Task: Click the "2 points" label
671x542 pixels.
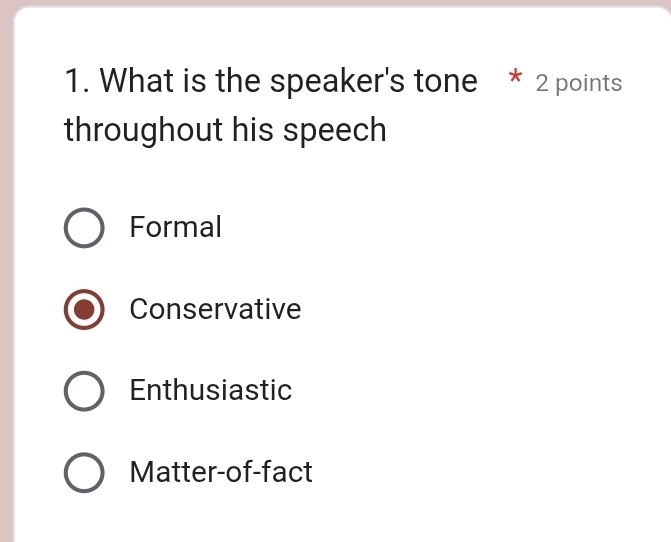Action: coord(579,84)
